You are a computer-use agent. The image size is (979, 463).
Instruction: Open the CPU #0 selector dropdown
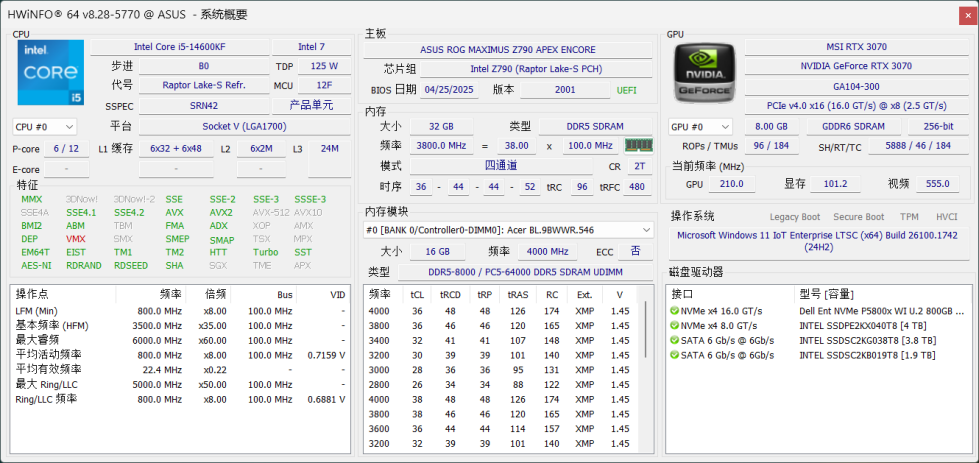pos(44,127)
